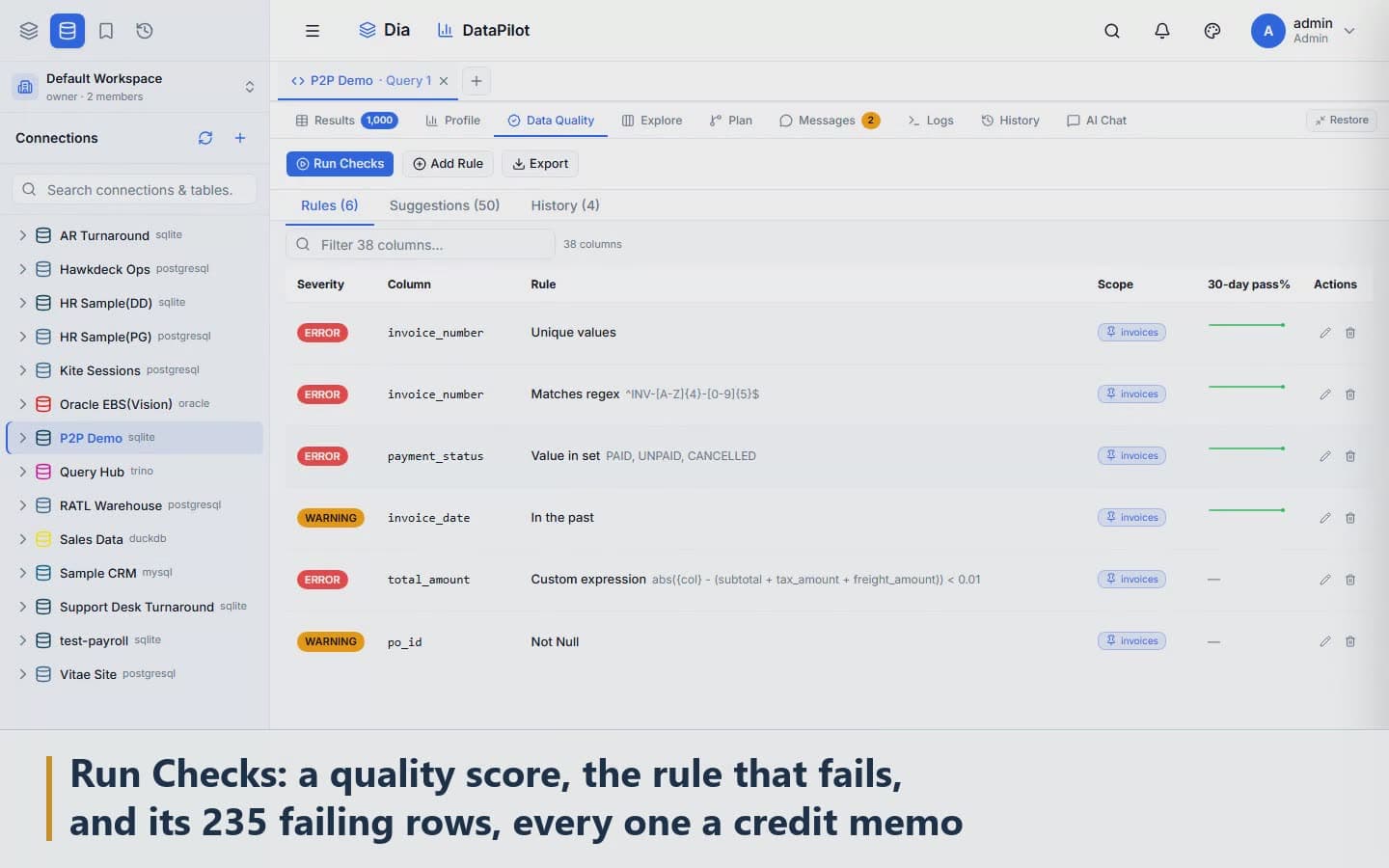Click the Restore button
This screenshot has width=1389, height=868.
click(1341, 121)
